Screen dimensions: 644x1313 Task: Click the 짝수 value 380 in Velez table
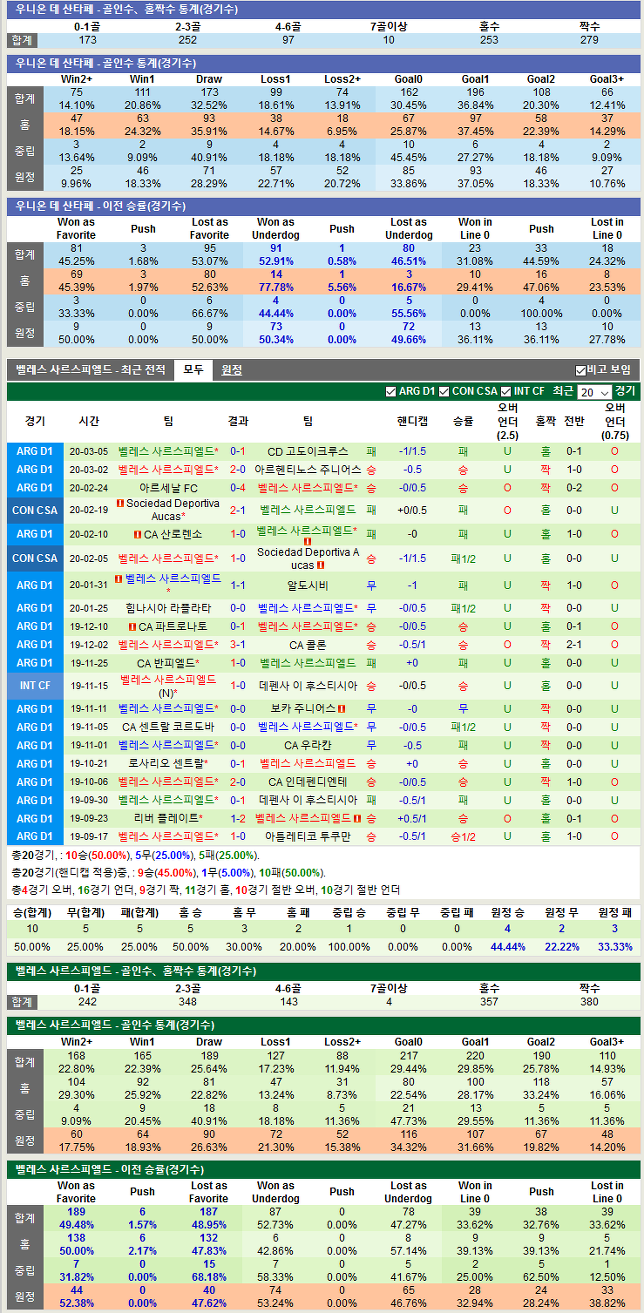[589, 1001]
